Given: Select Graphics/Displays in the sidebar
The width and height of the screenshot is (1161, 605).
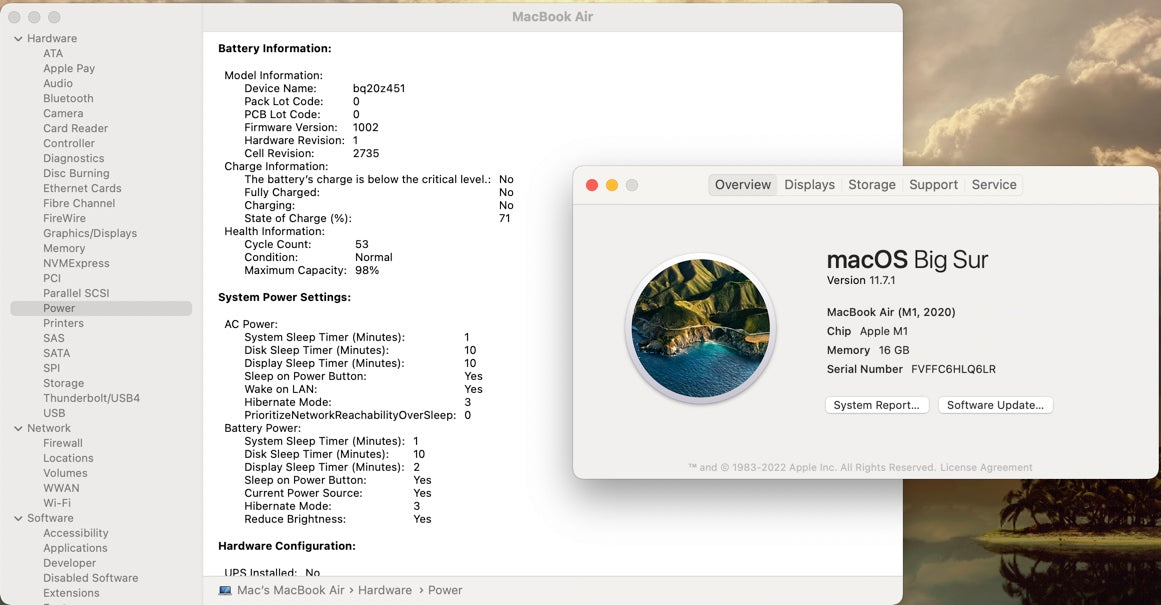Looking at the screenshot, I should tap(90, 234).
